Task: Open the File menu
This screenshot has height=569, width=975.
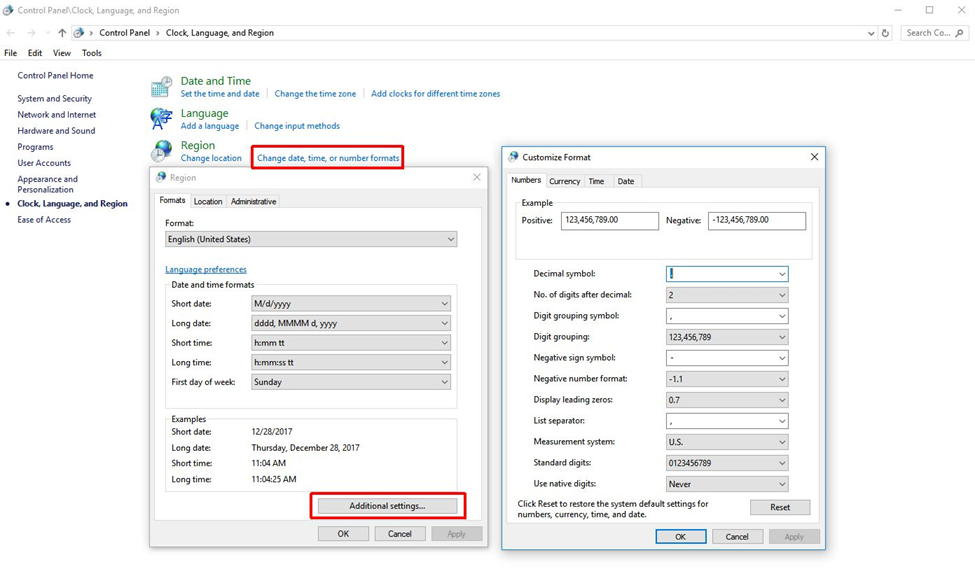Action: pyautogui.click(x=11, y=53)
